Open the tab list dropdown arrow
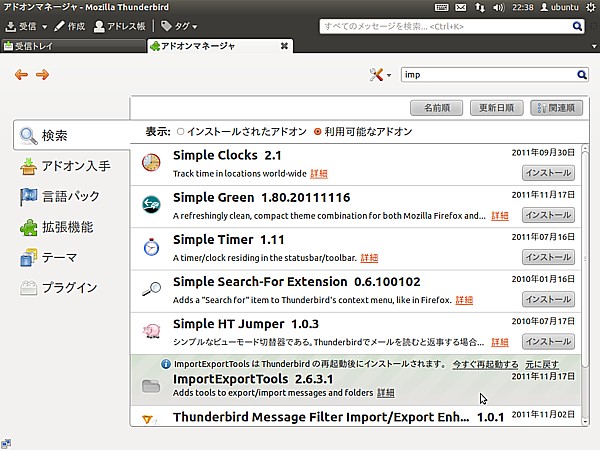Image resolution: width=600 pixels, height=450 pixels. coord(594,46)
